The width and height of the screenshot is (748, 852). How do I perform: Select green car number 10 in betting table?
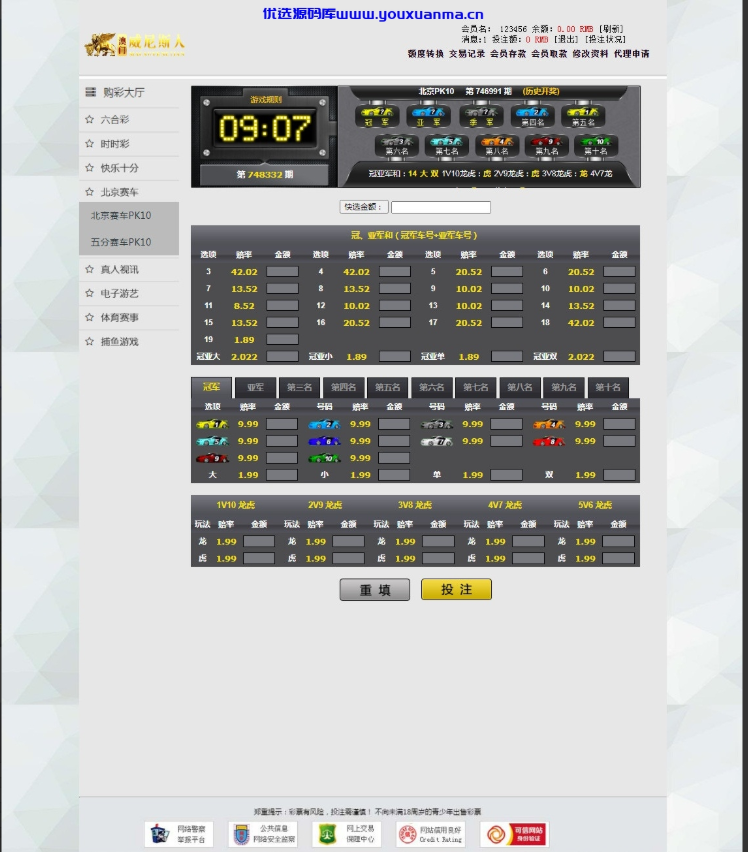pyautogui.click(x=324, y=458)
